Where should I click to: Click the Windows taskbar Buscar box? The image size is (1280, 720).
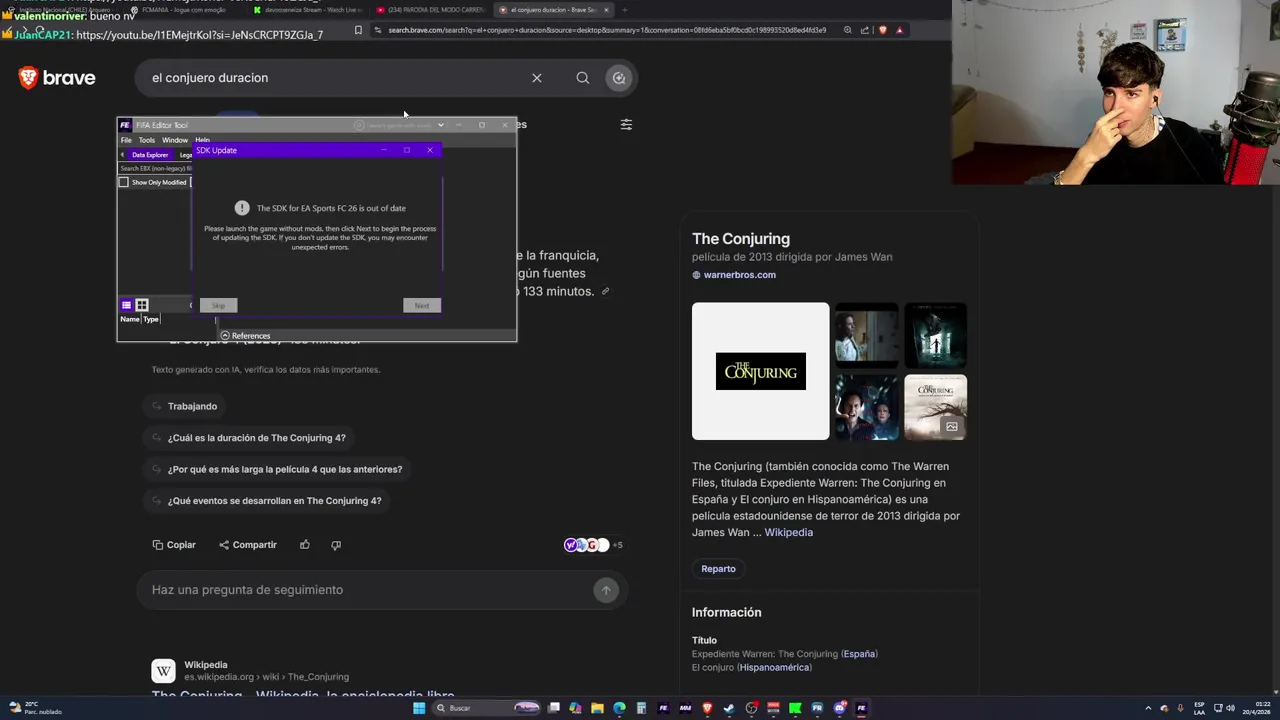point(488,708)
